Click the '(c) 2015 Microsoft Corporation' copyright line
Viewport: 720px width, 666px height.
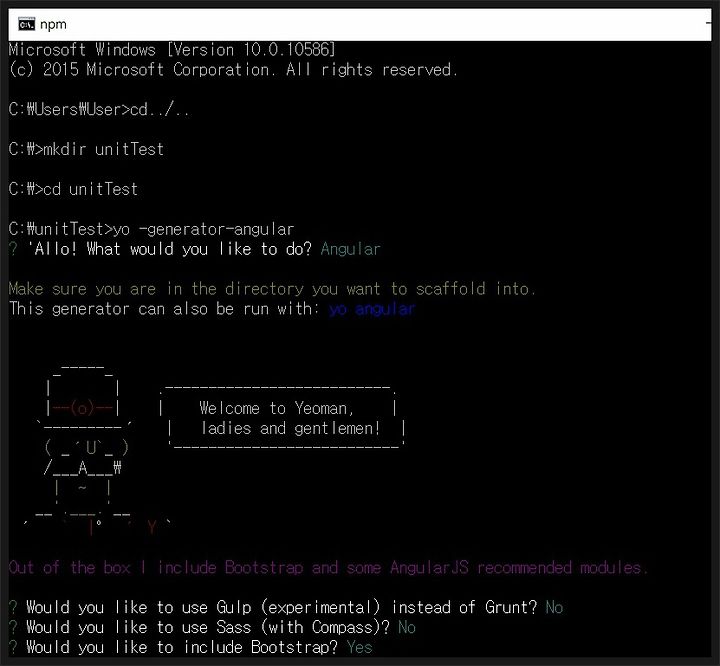coord(233,70)
